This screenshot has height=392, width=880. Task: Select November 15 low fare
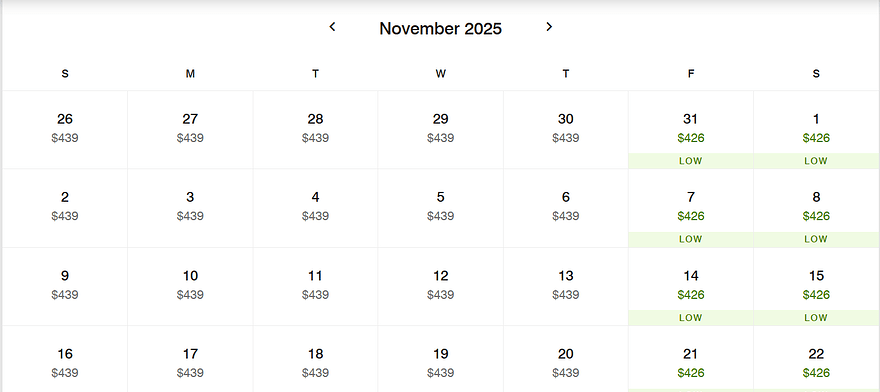(x=816, y=286)
